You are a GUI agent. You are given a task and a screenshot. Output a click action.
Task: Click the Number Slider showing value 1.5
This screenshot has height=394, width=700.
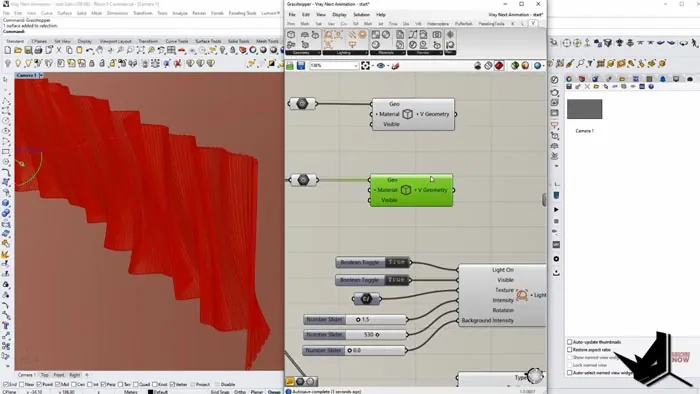pyautogui.click(x=355, y=319)
